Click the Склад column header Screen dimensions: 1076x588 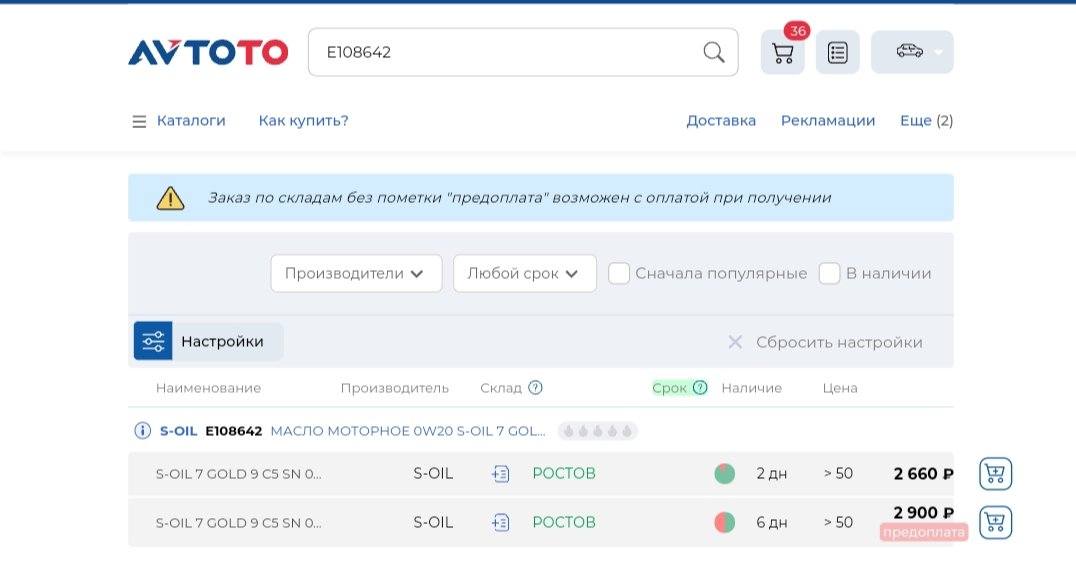[x=501, y=388]
